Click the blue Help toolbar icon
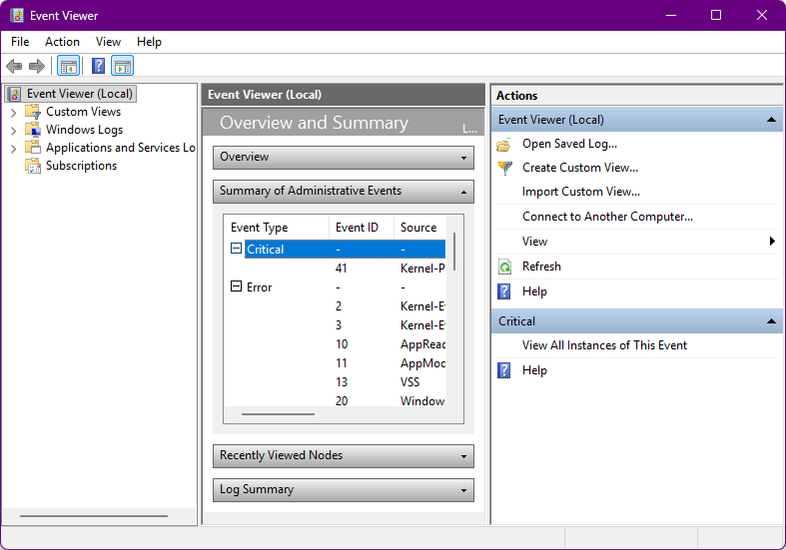This screenshot has height=550, width=786. [x=98, y=66]
